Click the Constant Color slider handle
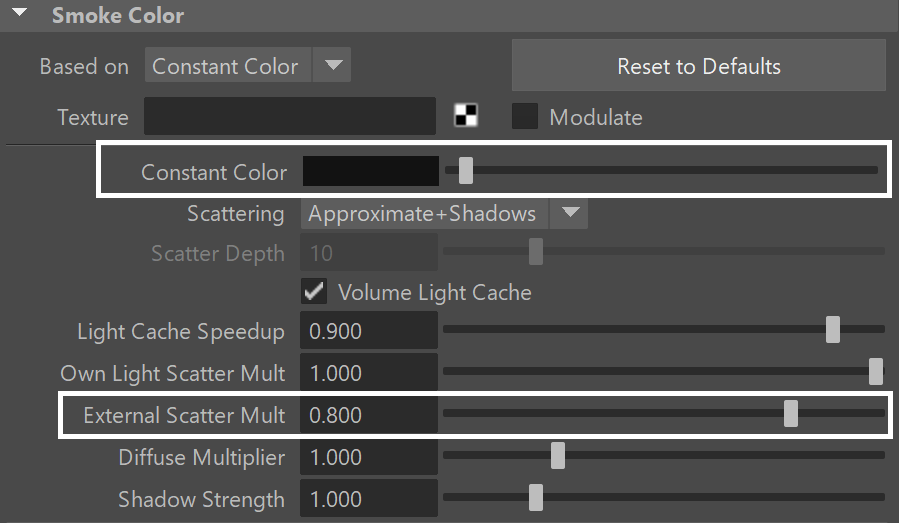This screenshot has height=523, width=899. pyautogui.click(x=466, y=170)
